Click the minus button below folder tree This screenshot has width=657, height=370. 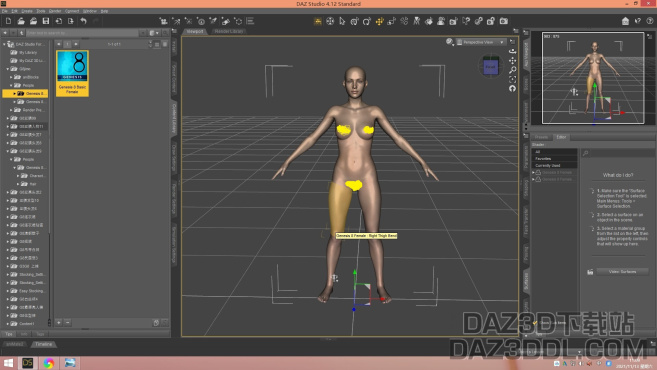tap(67, 323)
